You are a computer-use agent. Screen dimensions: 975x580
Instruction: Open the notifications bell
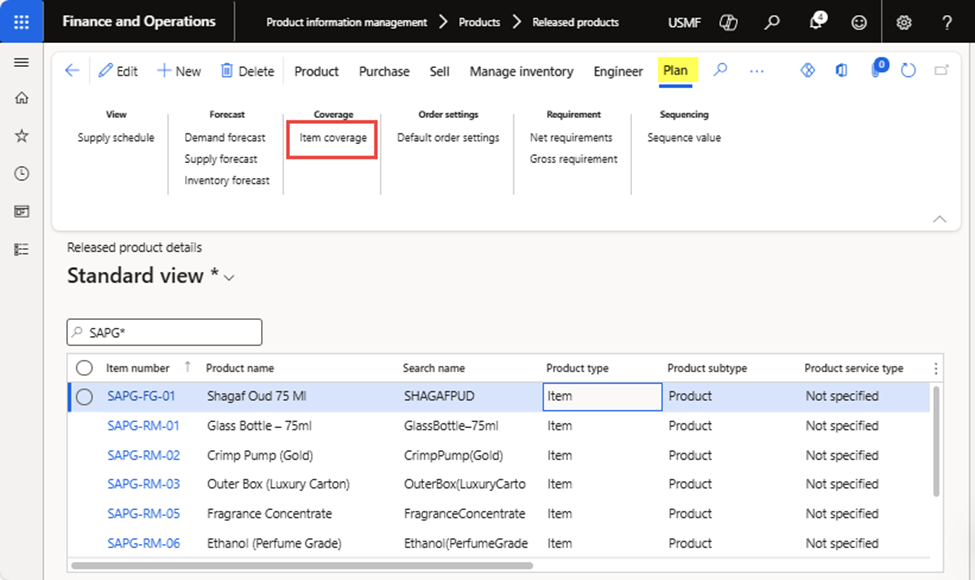[x=816, y=21]
